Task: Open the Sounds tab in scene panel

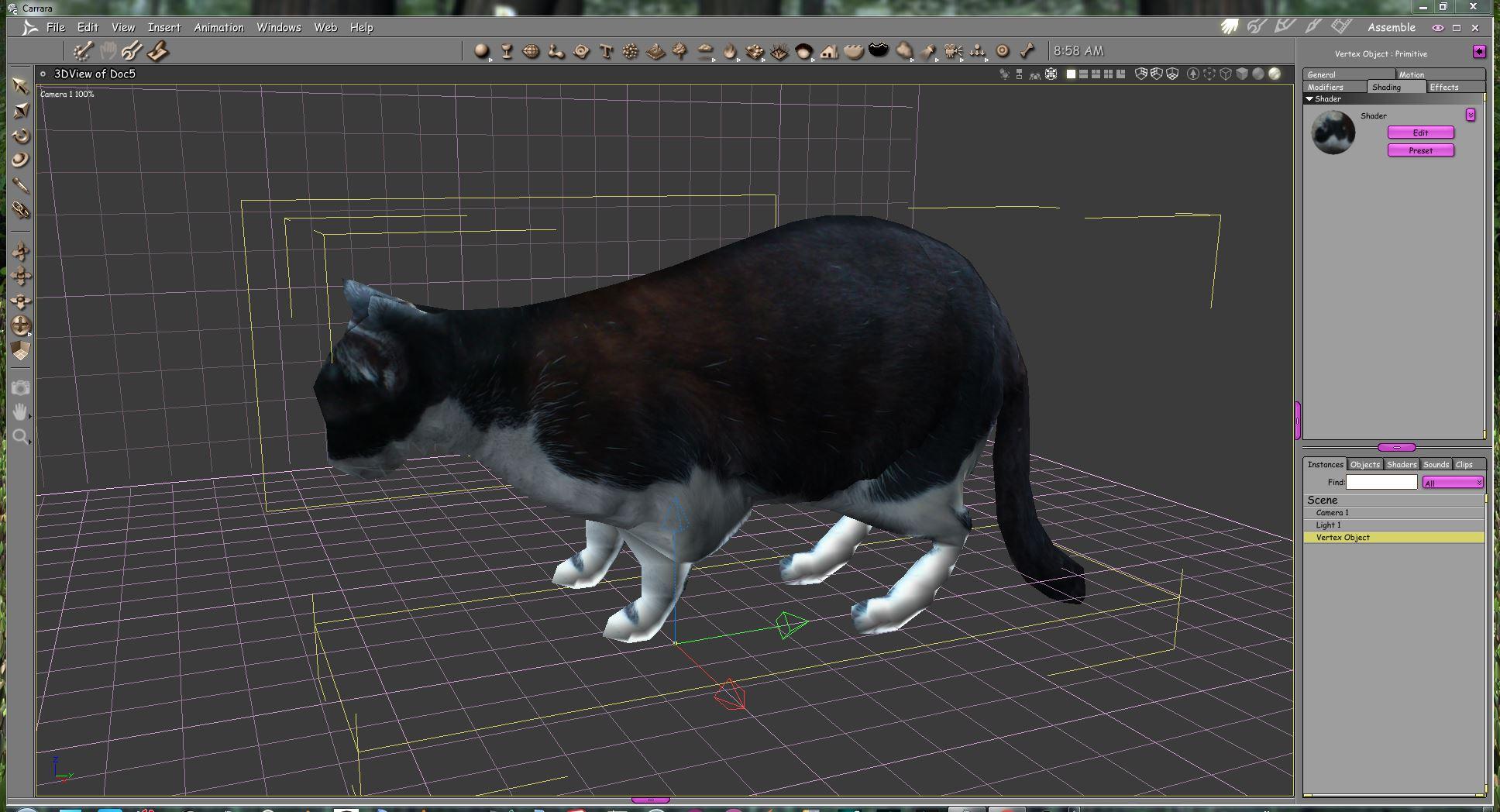Action: pos(1436,464)
